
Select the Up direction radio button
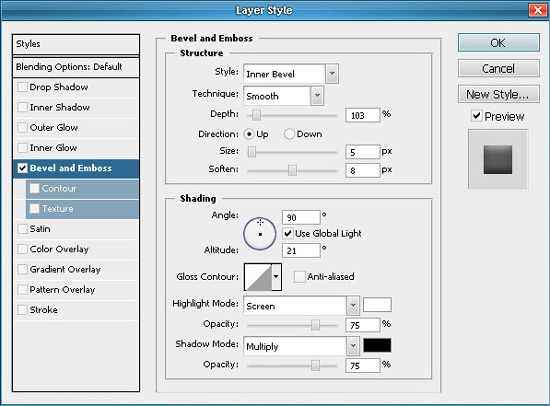pyautogui.click(x=249, y=134)
